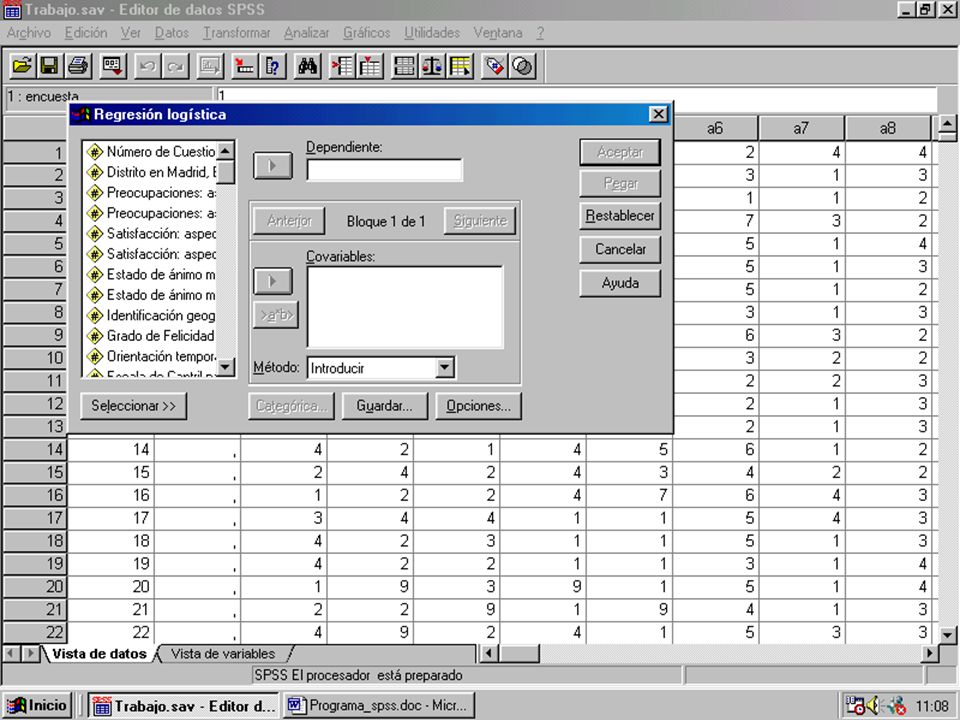Click the Redo toolbar icon
This screenshot has height=720, width=960.
(175, 66)
